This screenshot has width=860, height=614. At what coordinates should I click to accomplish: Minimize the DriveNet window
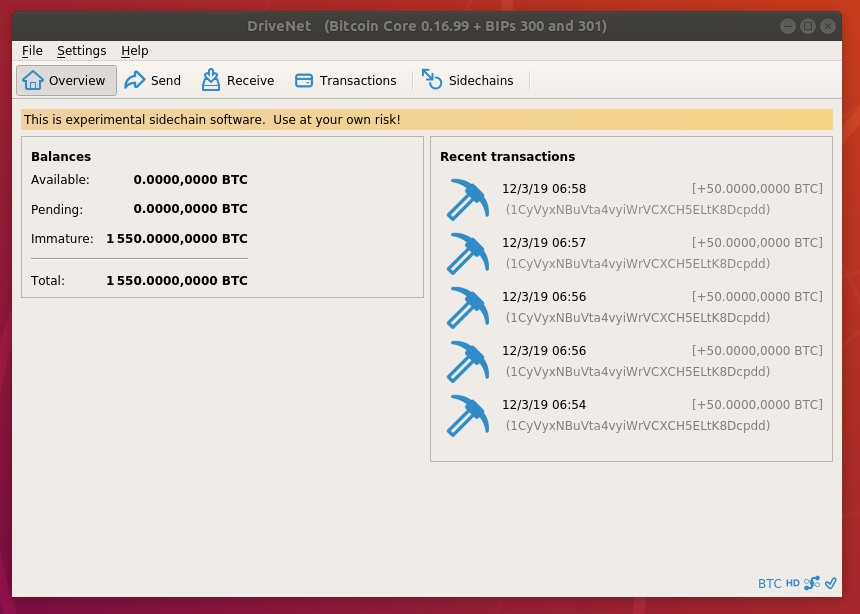click(x=788, y=26)
